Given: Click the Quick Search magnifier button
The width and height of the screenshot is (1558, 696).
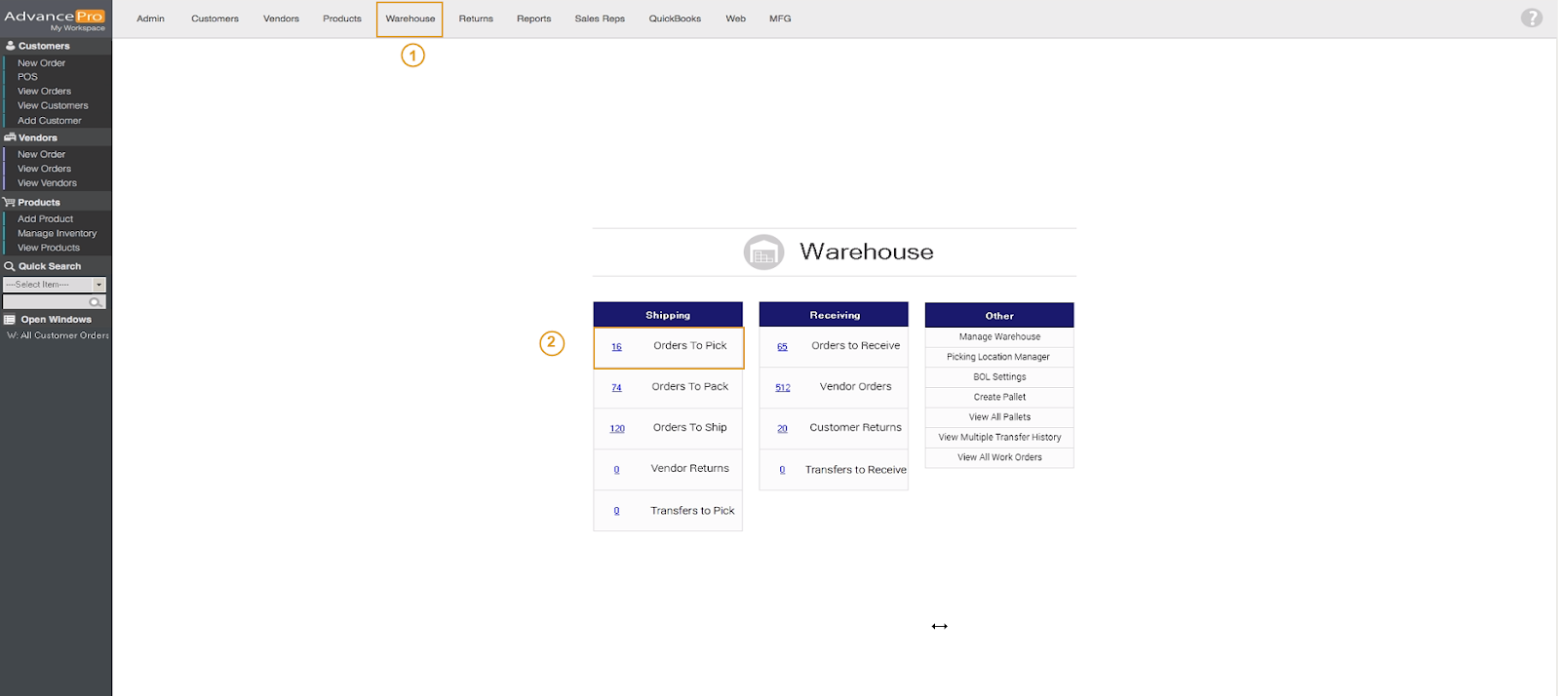Looking at the screenshot, I should click(96, 302).
